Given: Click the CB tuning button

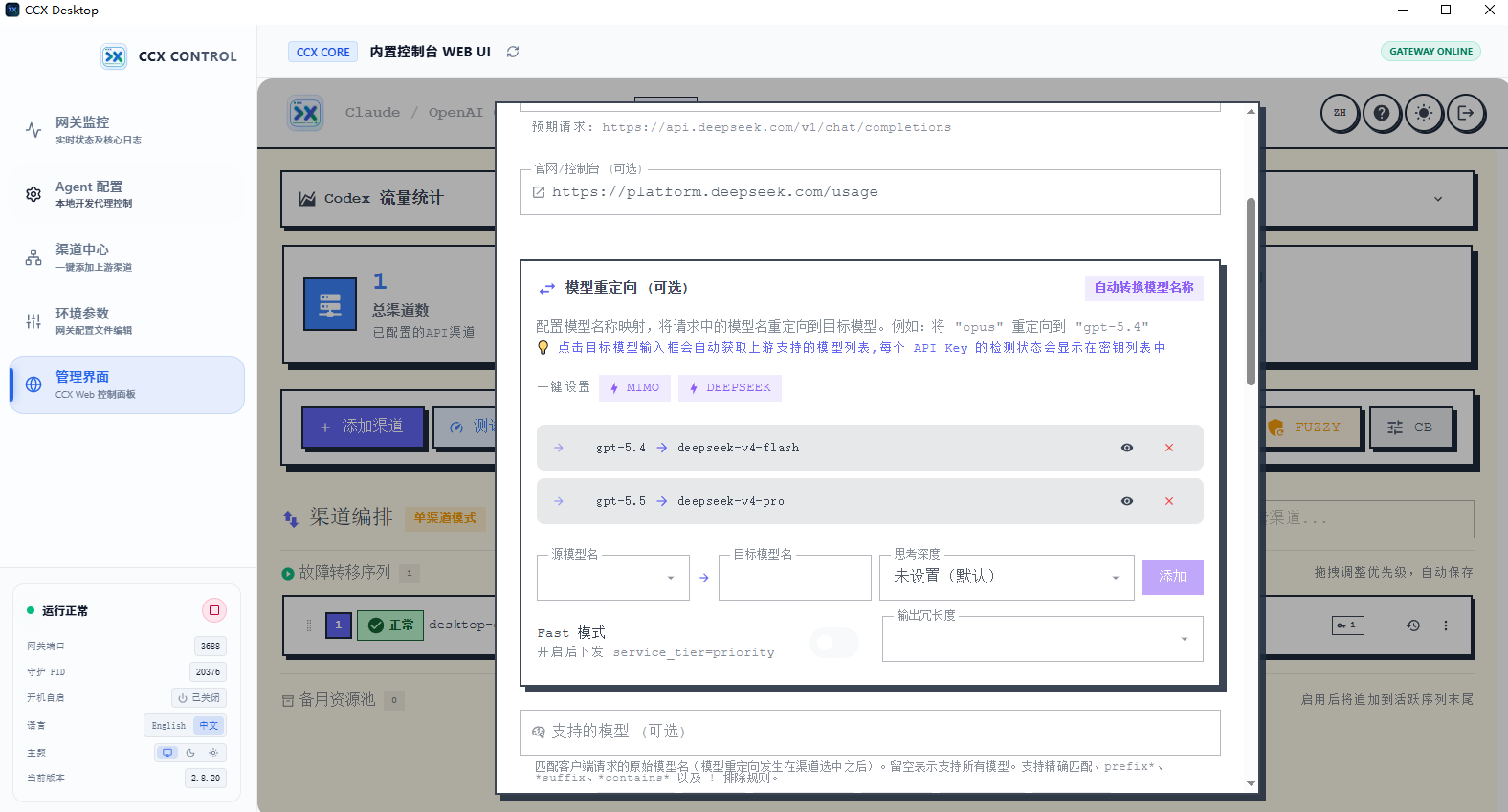Looking at the screenshot, I should click(x=1410, y=428).
